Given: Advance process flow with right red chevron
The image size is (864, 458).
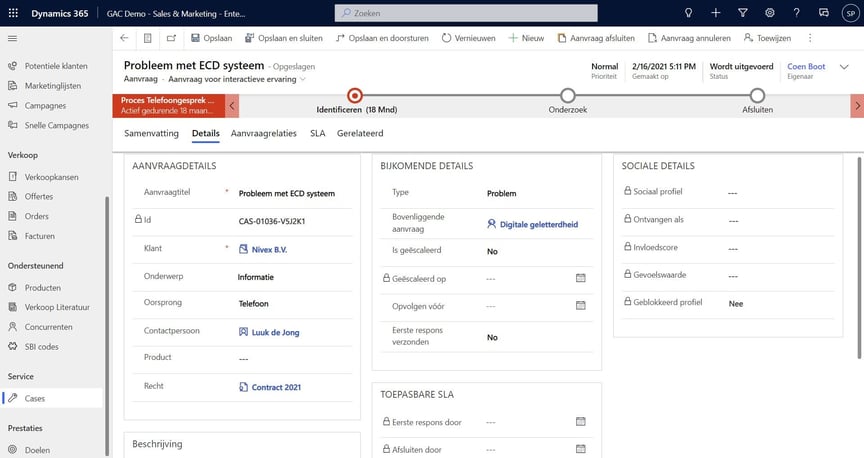Looking at the screenshot, I should click(x=857, y=106).
